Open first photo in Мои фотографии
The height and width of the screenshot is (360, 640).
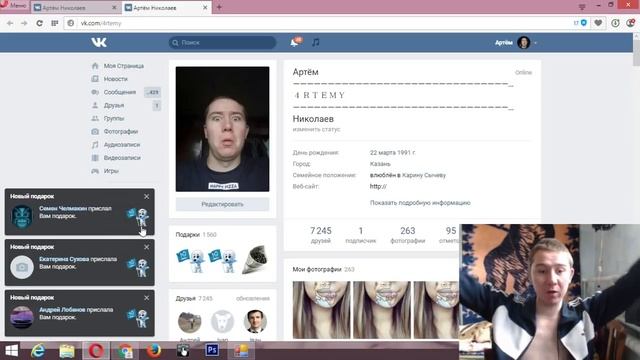pyautogui.click(x=321, y=309)
